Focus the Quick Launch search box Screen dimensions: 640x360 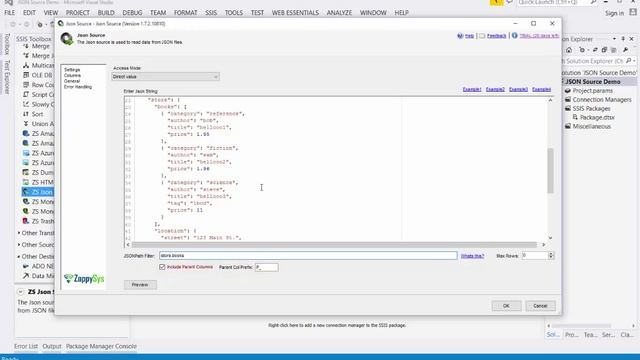[553, 2]
